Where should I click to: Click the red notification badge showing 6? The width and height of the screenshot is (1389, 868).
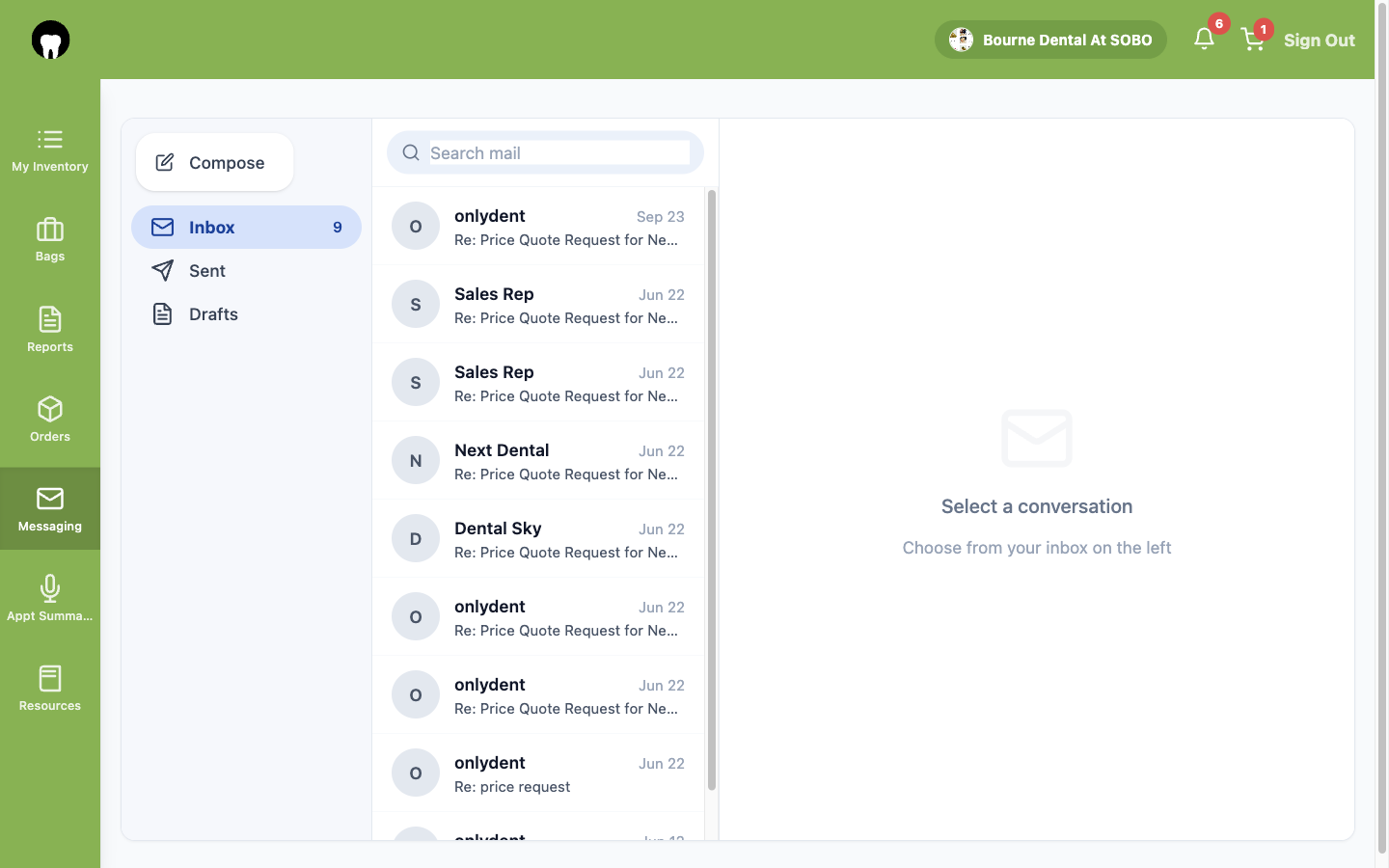point(1219,23)
